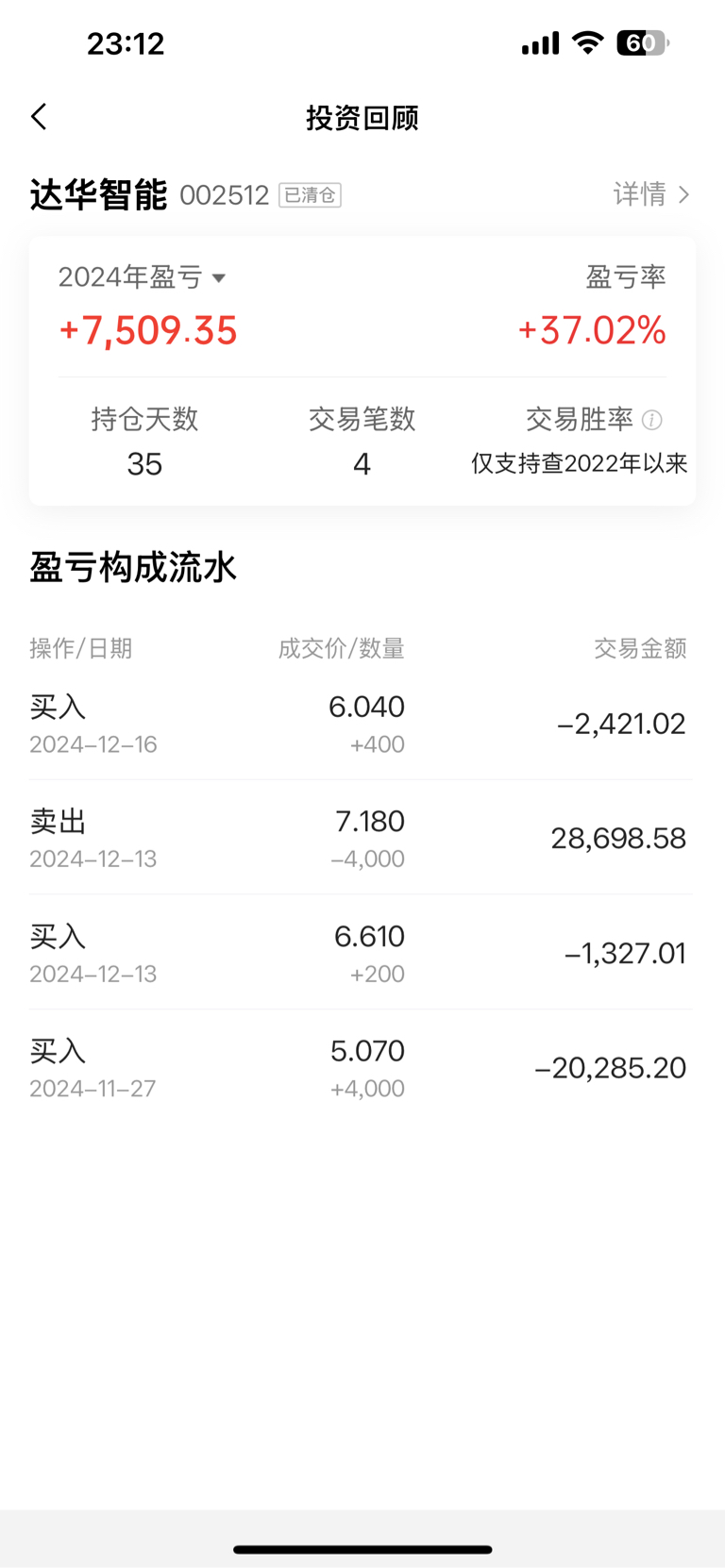Select the 买入 record at price 6.610
The width and height of the screenshot is (725, 1568).
360,953
